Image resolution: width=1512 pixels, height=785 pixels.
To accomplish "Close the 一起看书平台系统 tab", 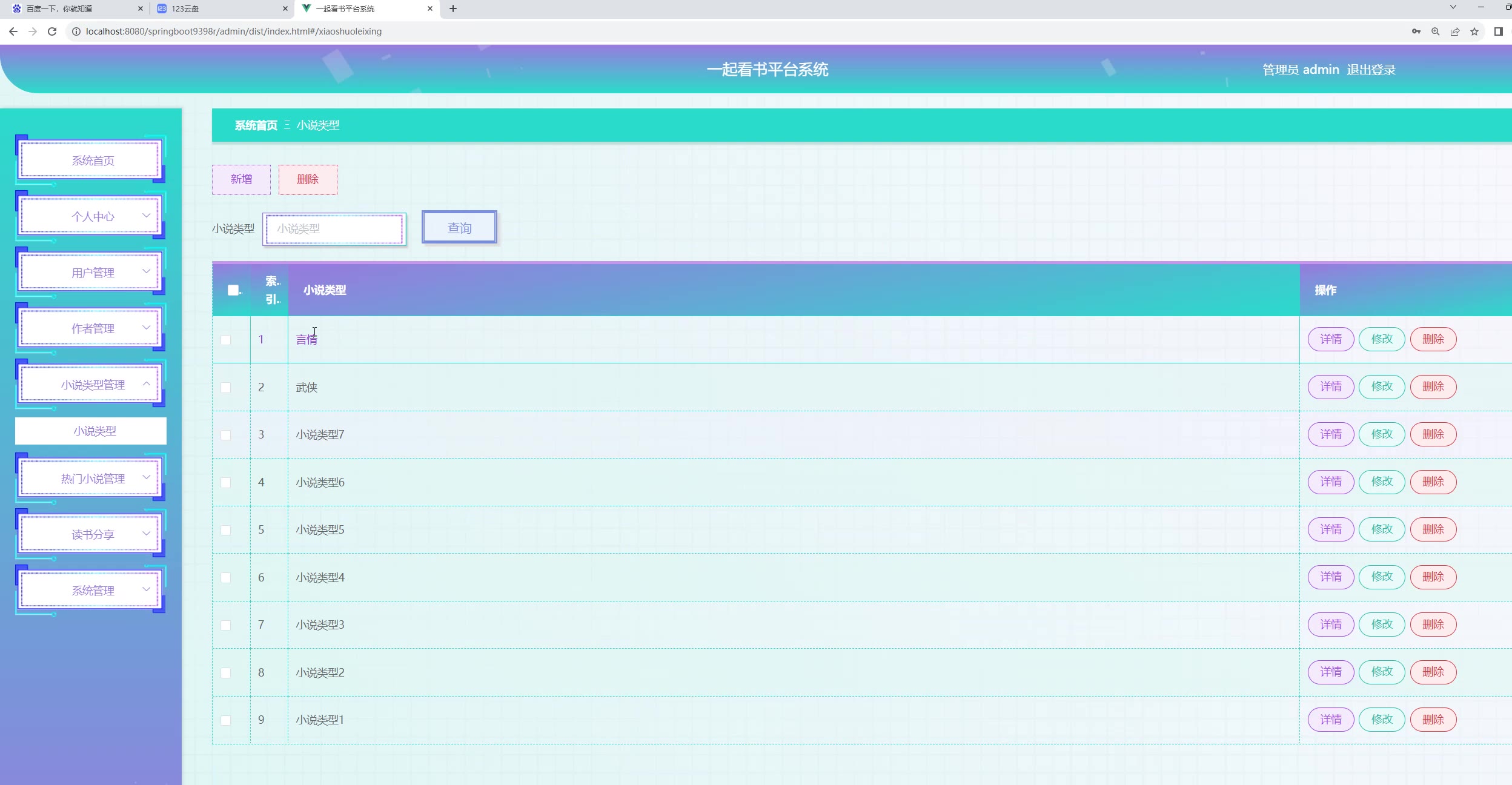I will (429, 8).
